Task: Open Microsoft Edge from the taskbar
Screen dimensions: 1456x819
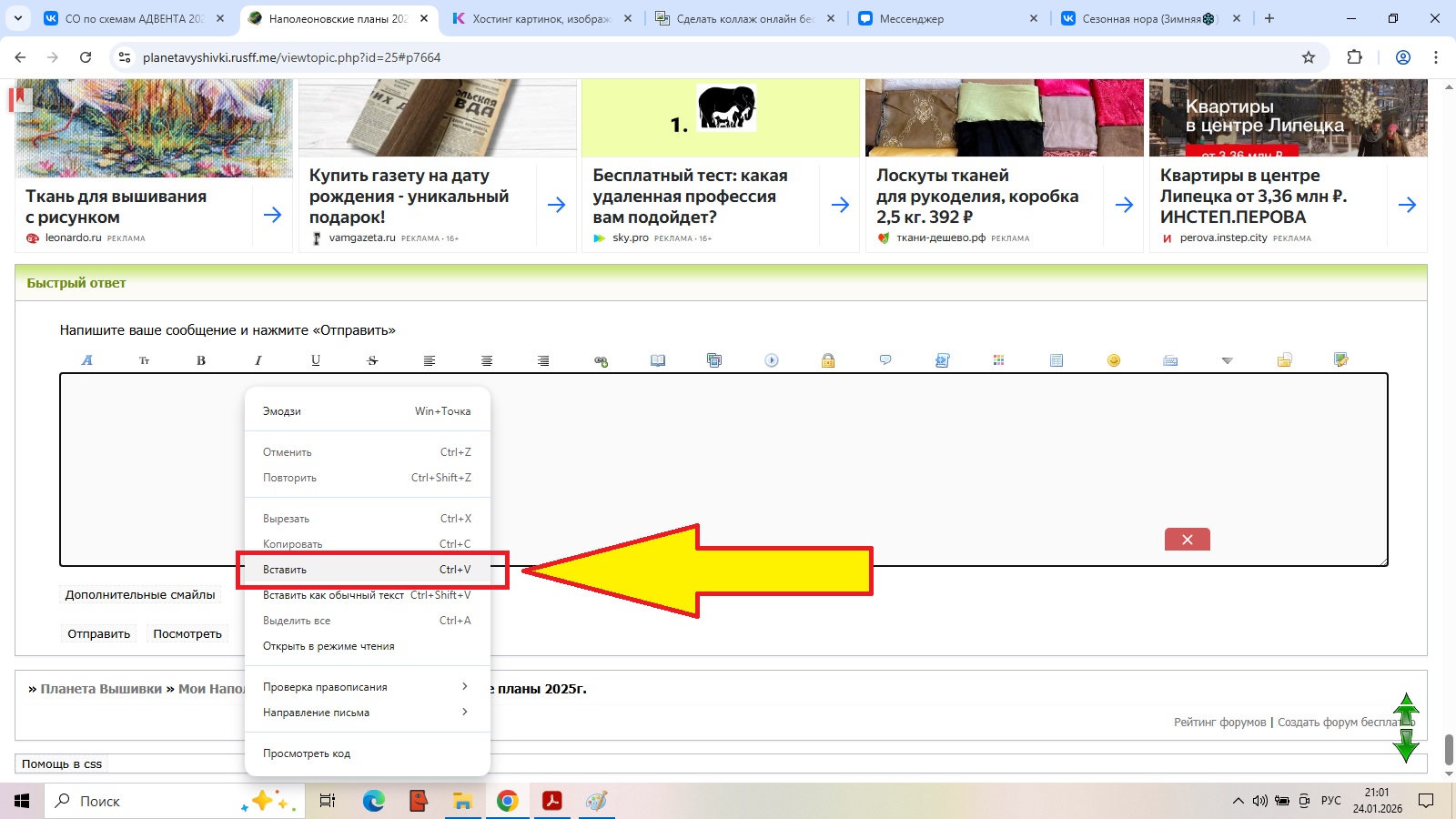Action: (x=374, y=801)
